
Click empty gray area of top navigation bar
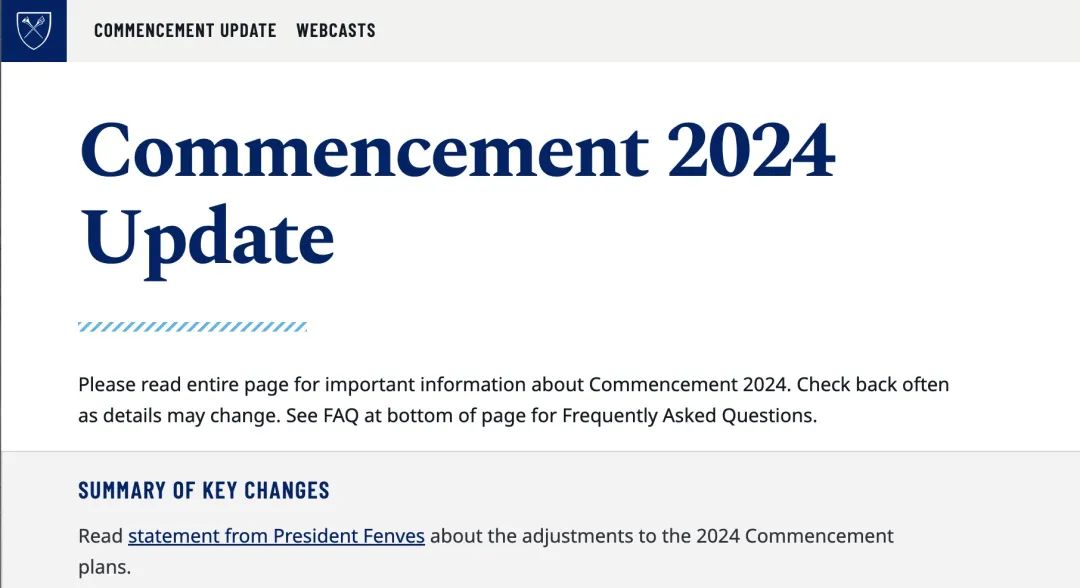pyautogui.click(x=723, y=31)
